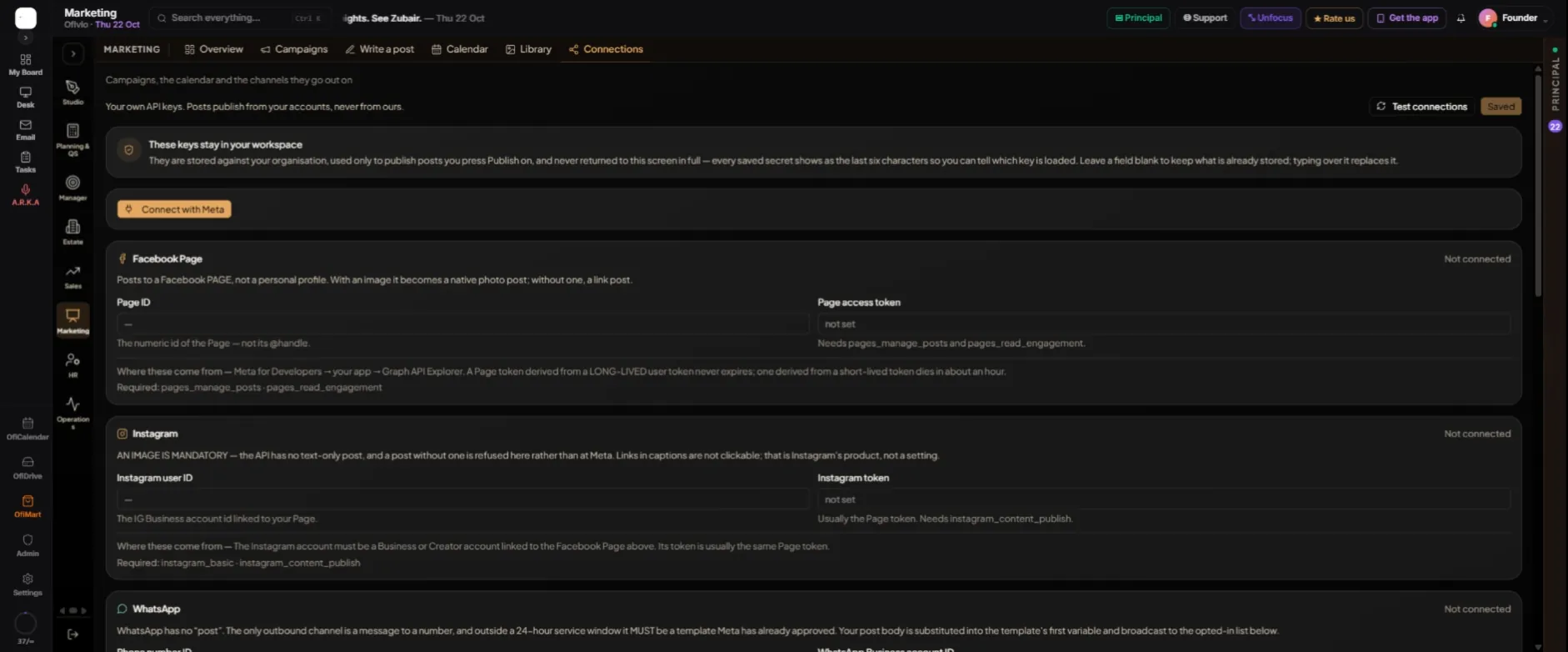This screenshot has width=1568, height=652.
Task: Open the Write a post tab
Action: 380,49
